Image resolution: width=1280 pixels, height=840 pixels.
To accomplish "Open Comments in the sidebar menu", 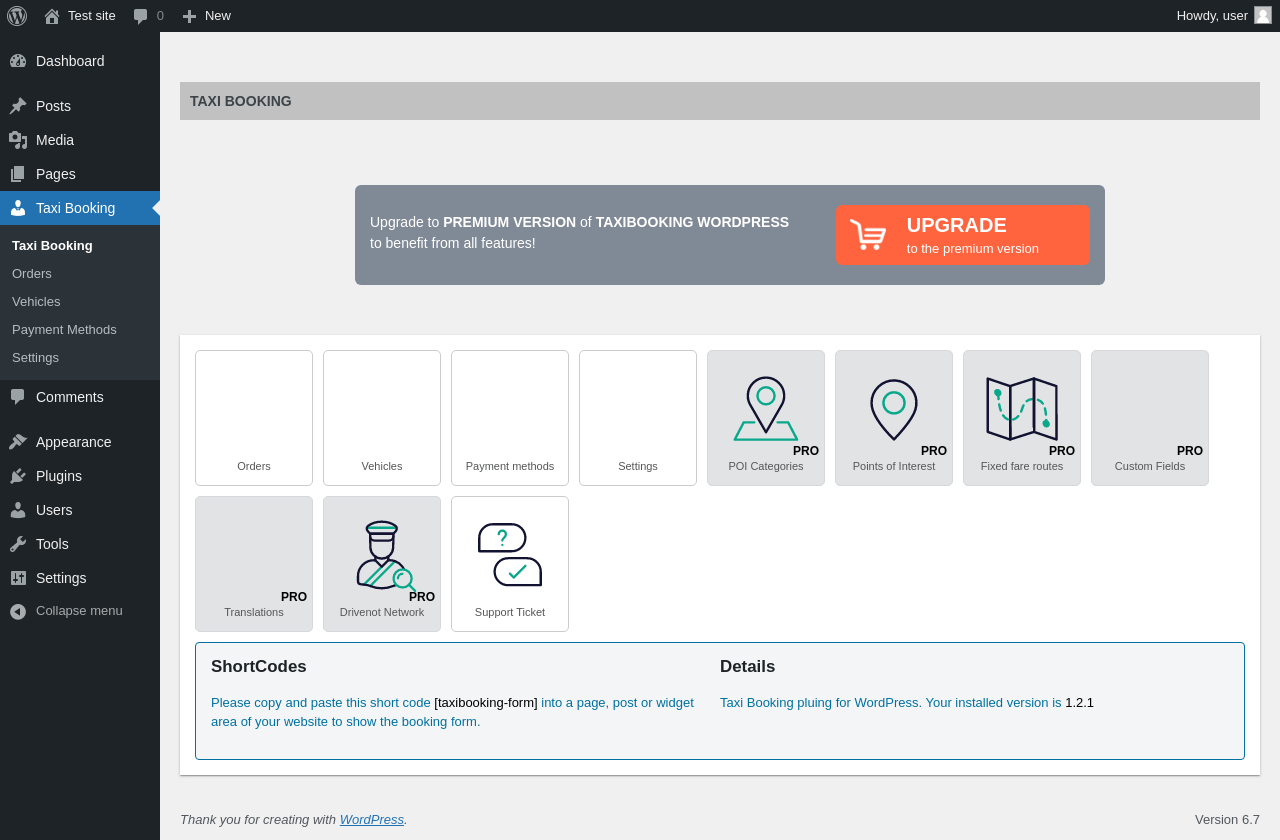I will click(x=80, y=397).
